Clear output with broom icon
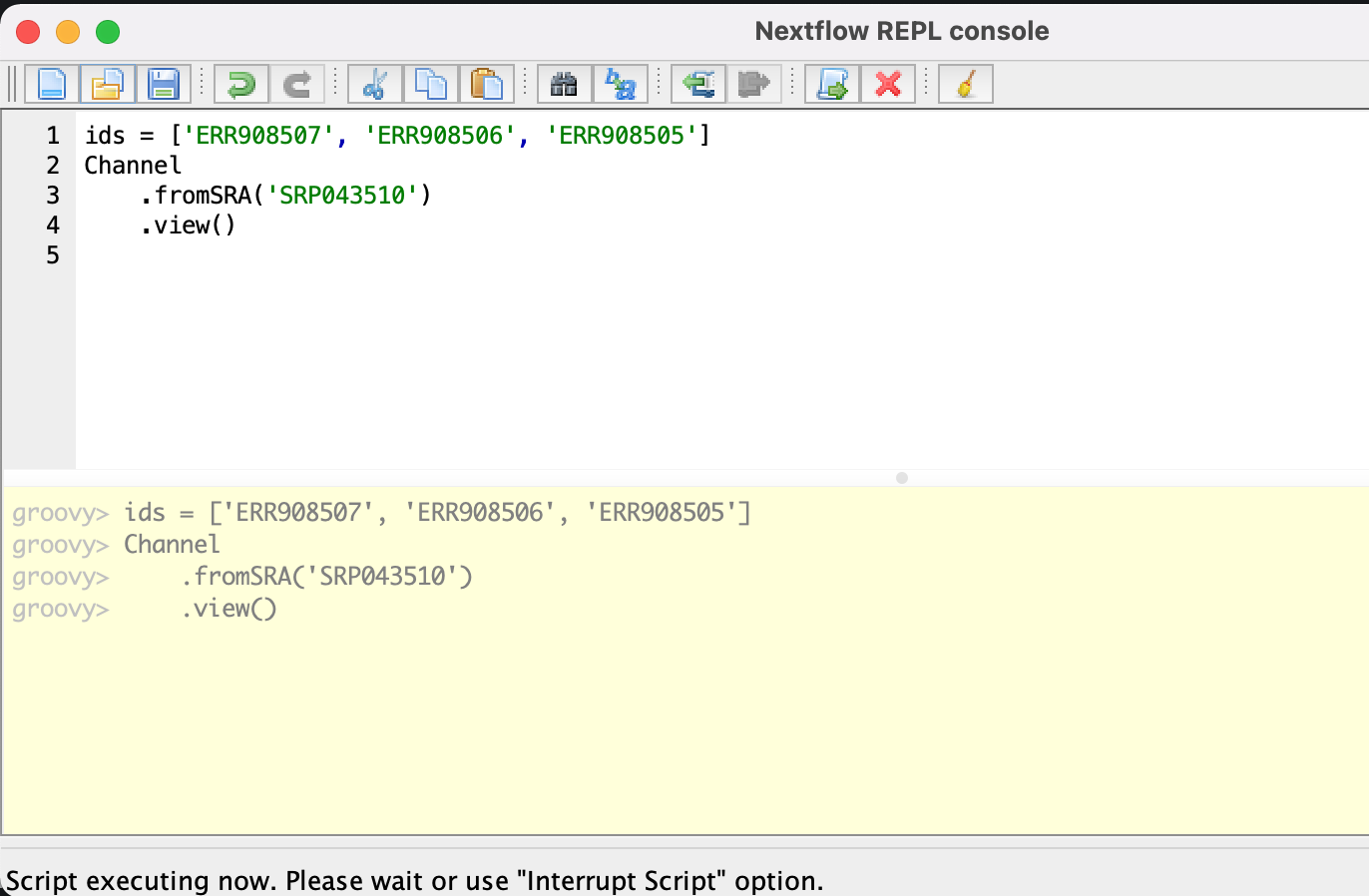The image size is (1369, 896). (x=965, y=84)
